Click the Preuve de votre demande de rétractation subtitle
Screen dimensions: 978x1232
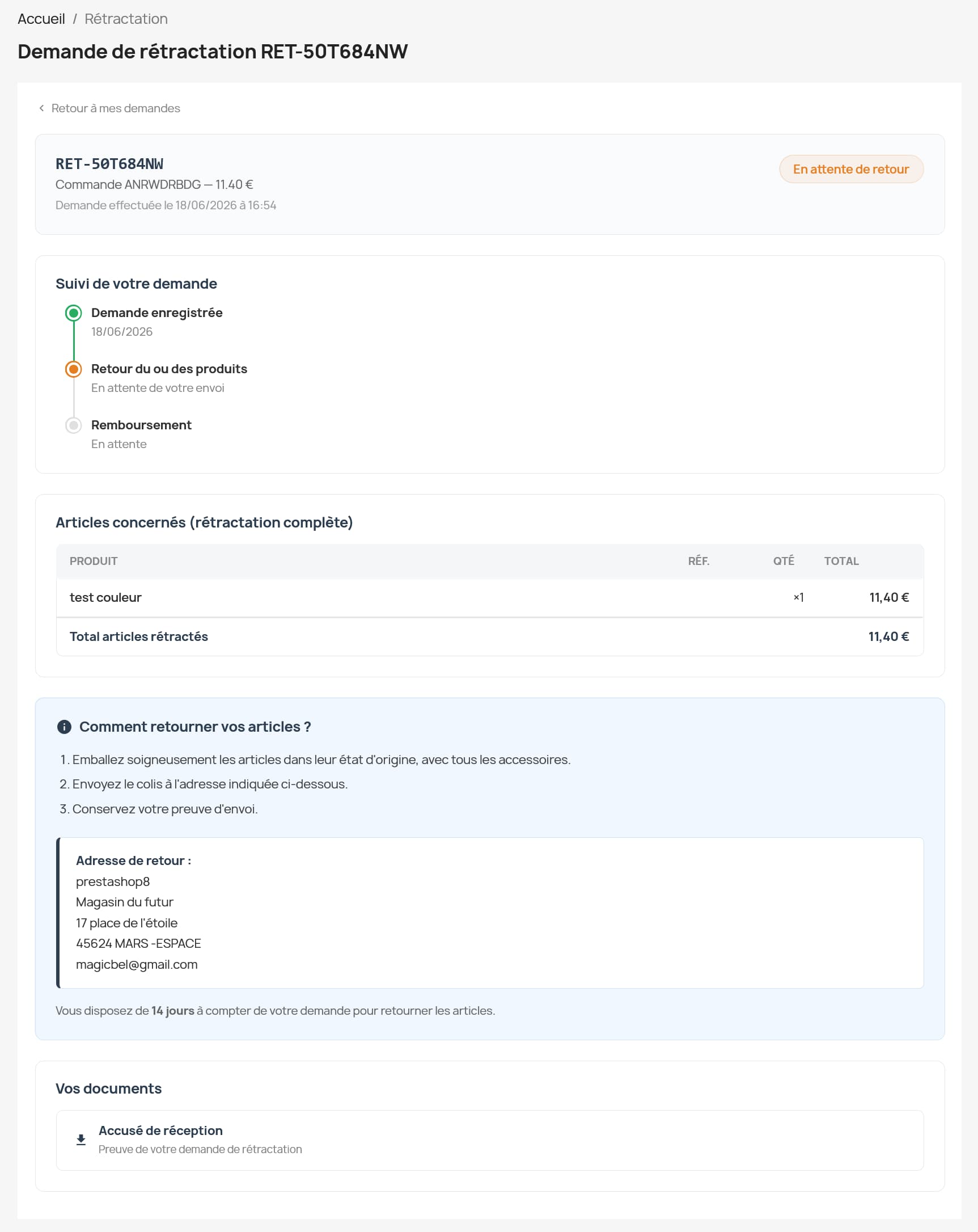200,1149
